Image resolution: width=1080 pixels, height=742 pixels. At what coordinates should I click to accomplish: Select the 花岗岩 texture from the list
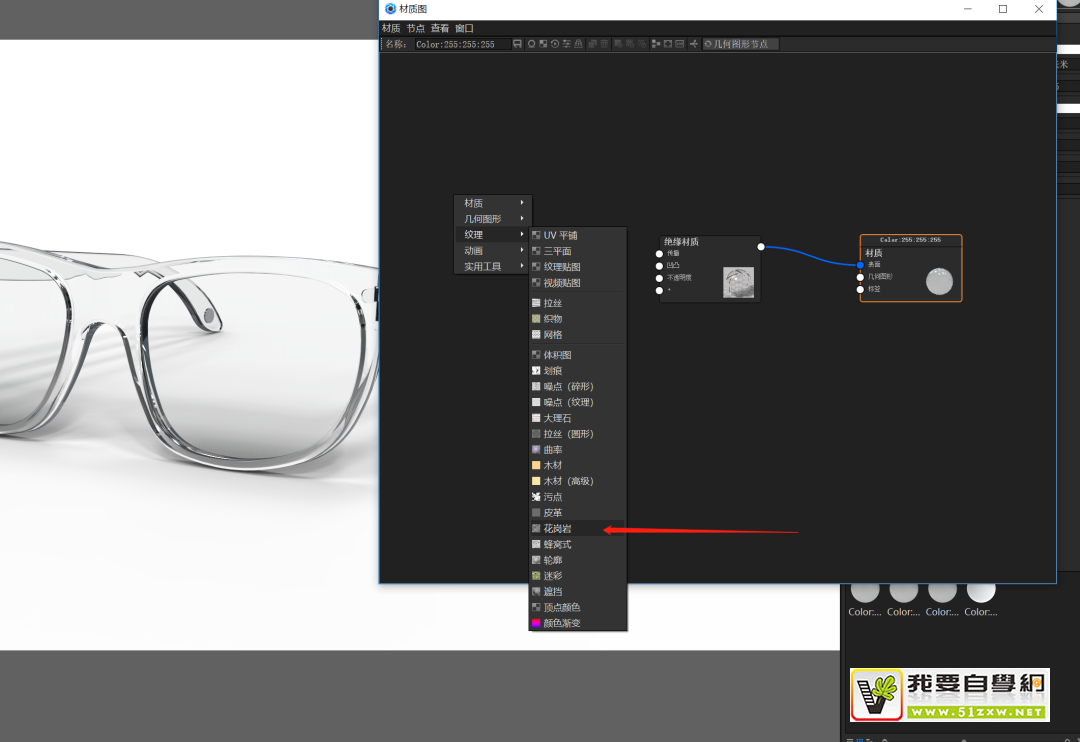560,528
